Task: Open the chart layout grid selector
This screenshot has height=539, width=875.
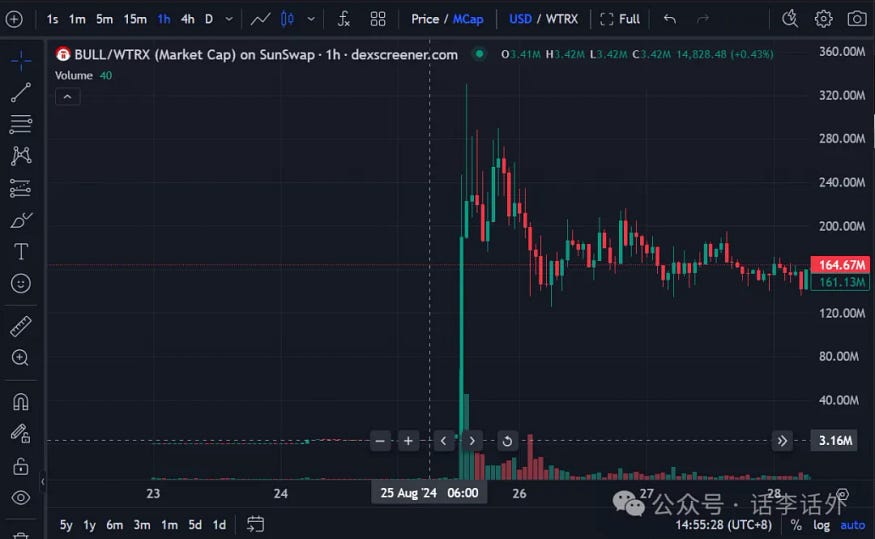Action: (x=378, y=19)
